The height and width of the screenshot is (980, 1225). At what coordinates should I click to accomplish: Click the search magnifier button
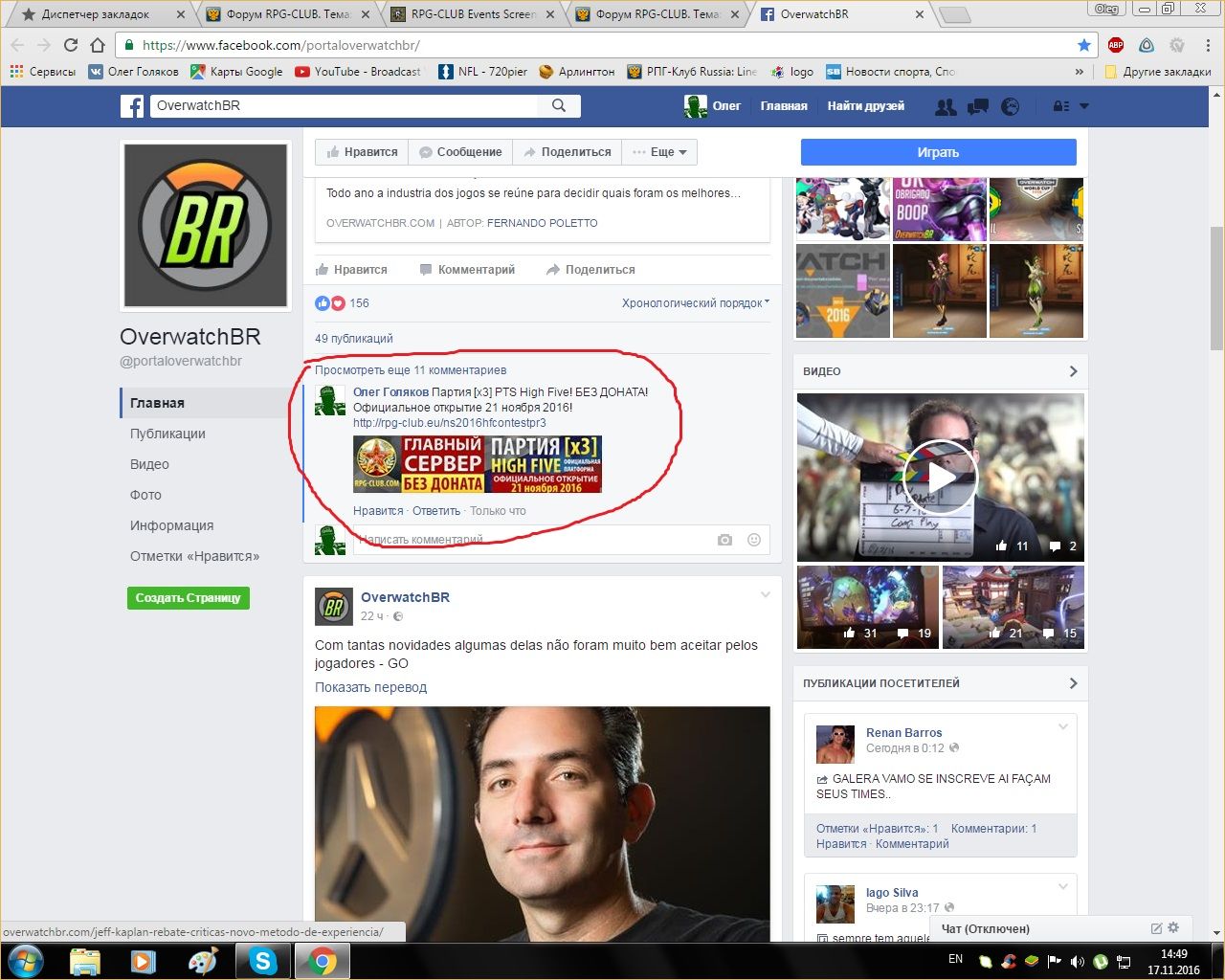(x=559, y=105)
